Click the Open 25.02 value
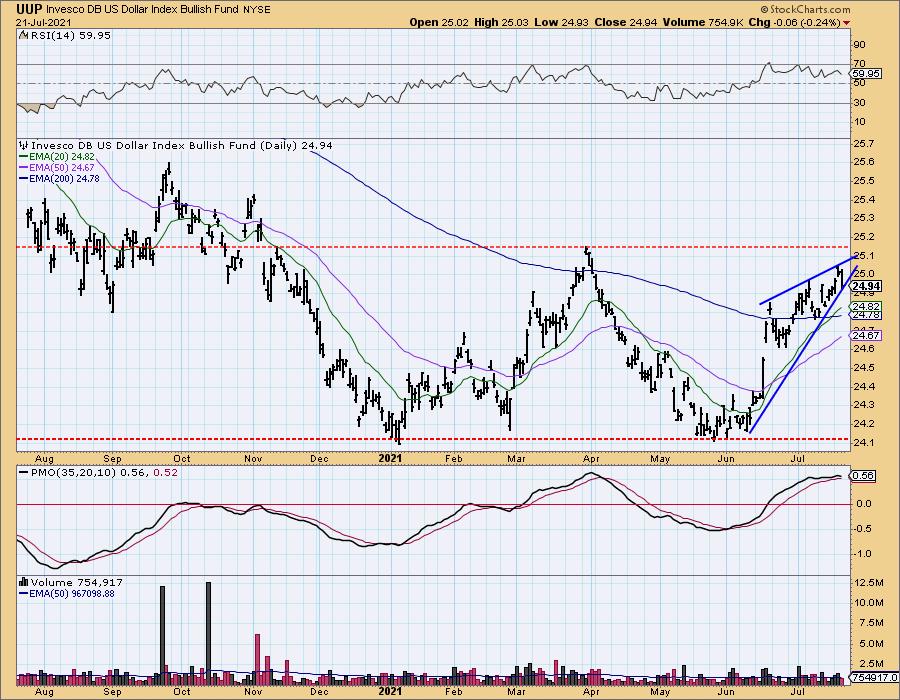This screenshot has height=700, width=900. [439, 22]
